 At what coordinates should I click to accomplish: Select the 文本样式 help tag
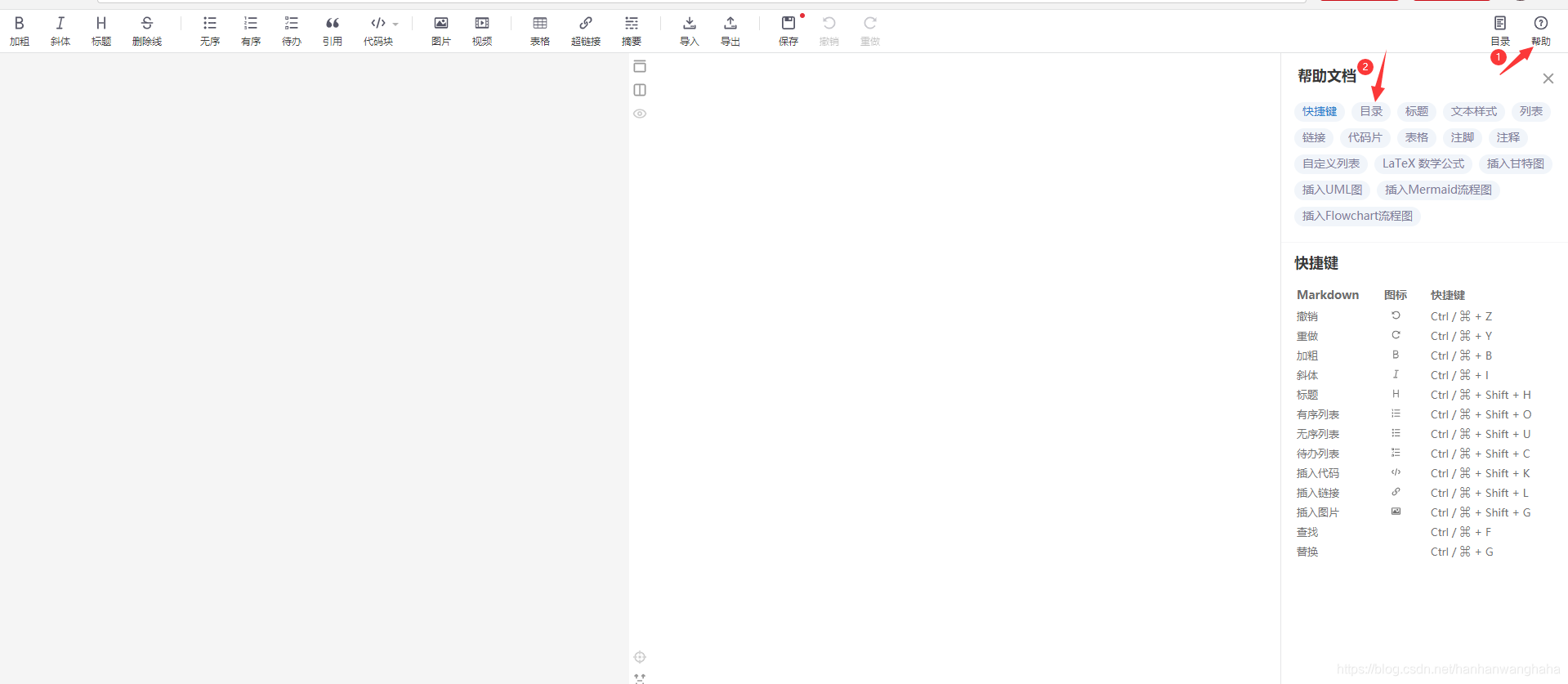(1474, 111)
